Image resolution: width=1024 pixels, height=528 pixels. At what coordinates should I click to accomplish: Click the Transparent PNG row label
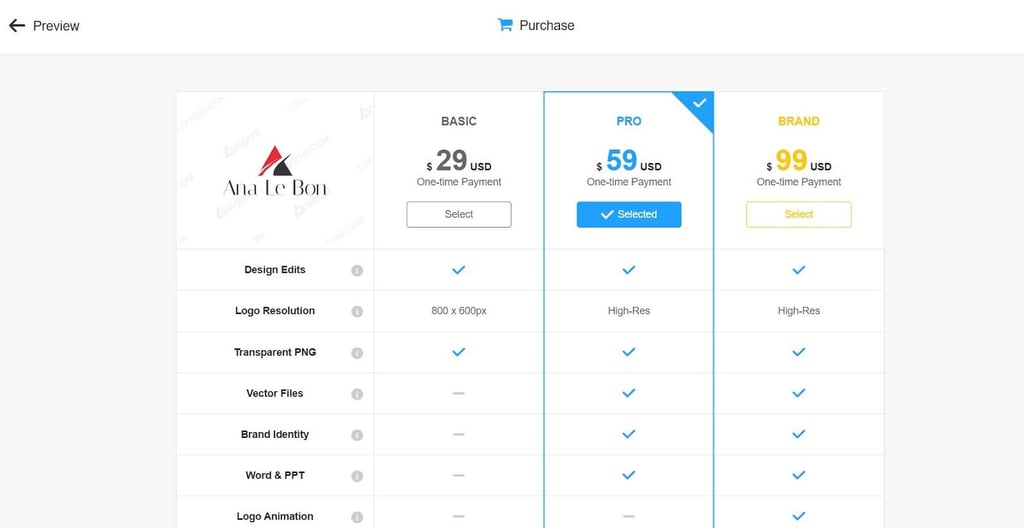(275, 352)
